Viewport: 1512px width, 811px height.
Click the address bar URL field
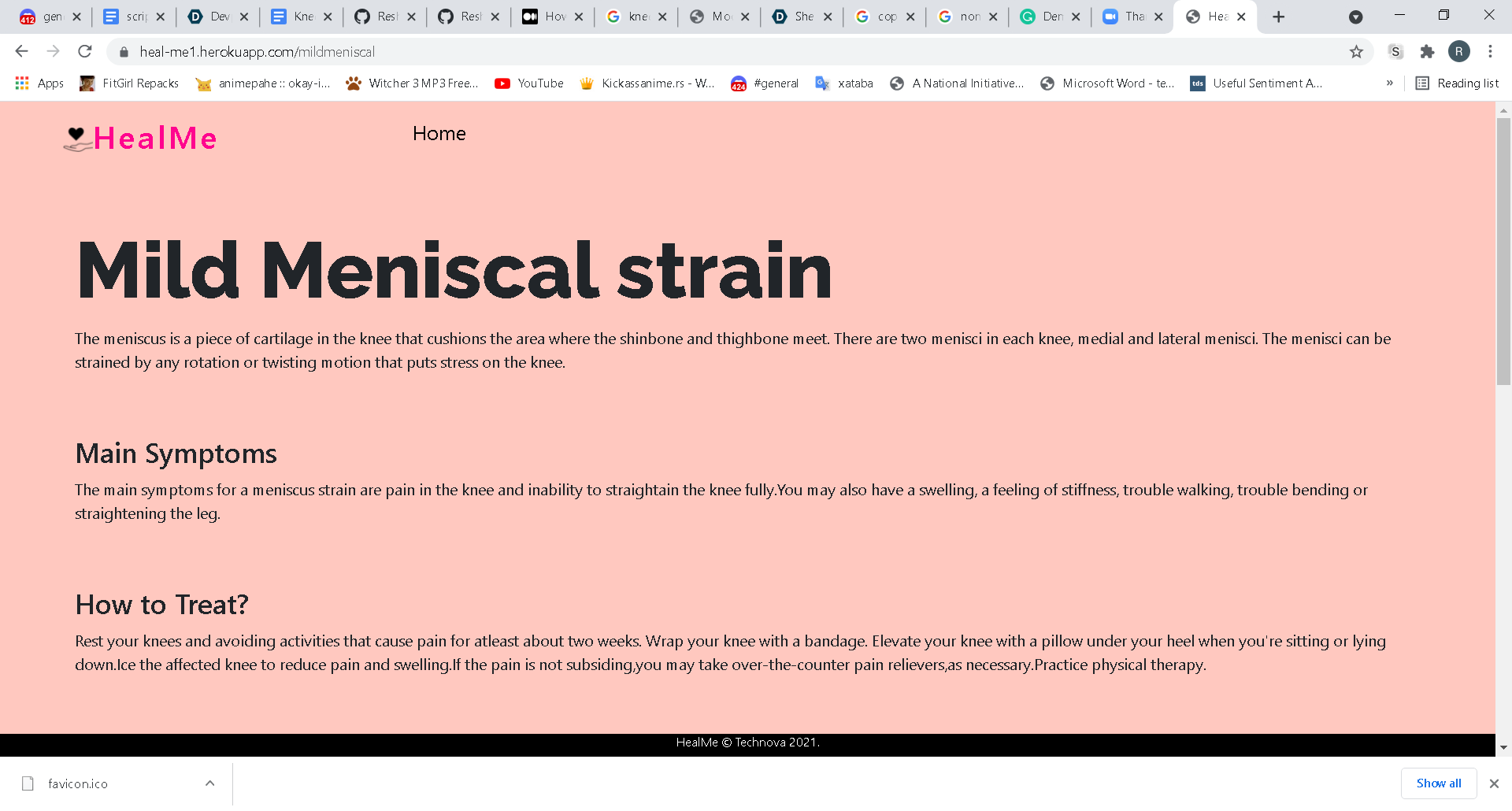(x=740, y=52)
